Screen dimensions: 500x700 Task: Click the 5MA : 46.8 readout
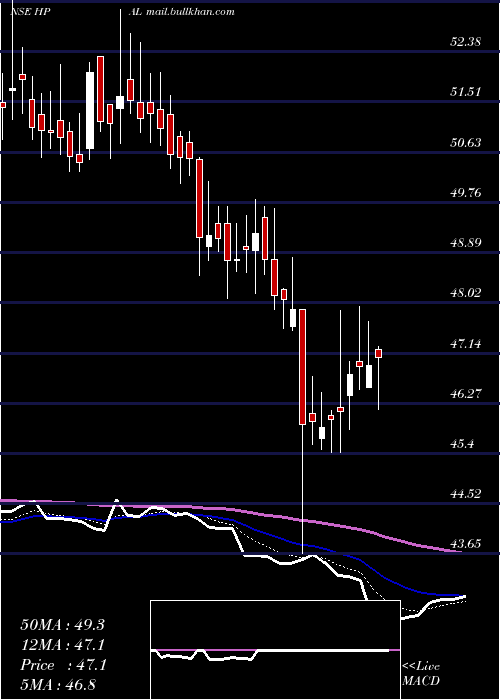pyautogui.click(x=58, y=685)
